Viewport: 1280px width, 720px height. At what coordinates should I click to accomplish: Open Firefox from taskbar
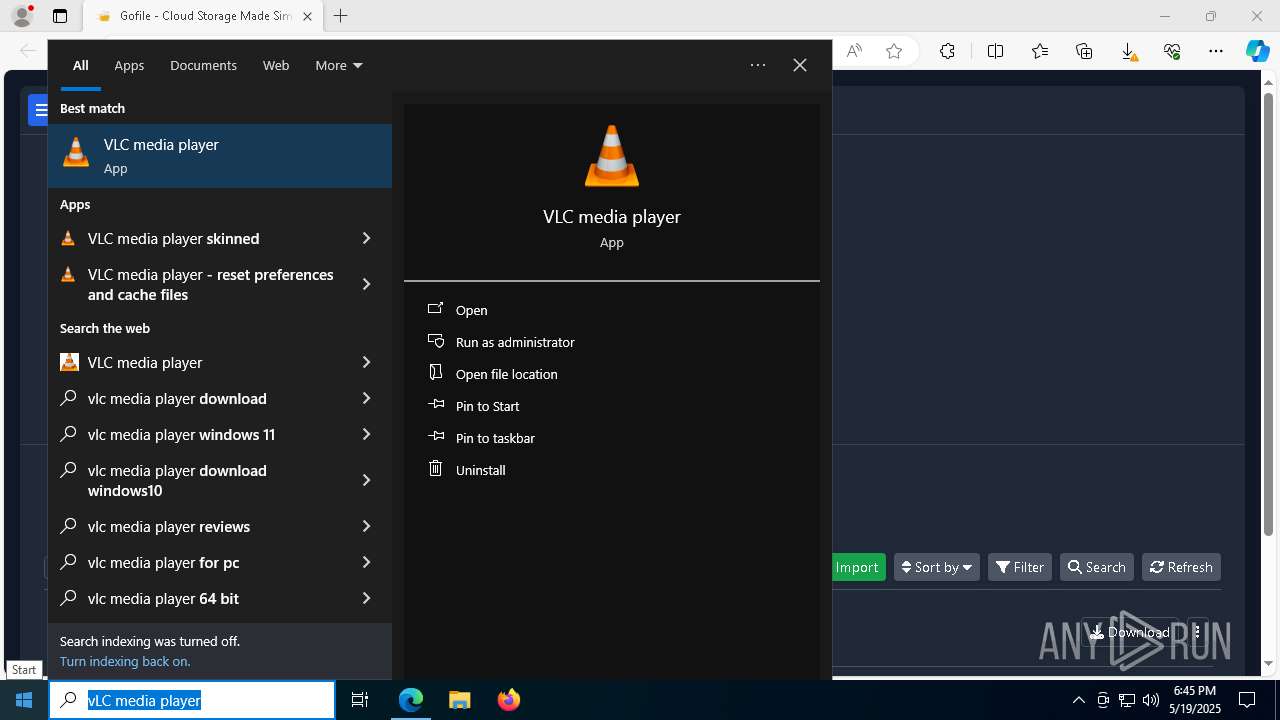click(x=509, y=700)
